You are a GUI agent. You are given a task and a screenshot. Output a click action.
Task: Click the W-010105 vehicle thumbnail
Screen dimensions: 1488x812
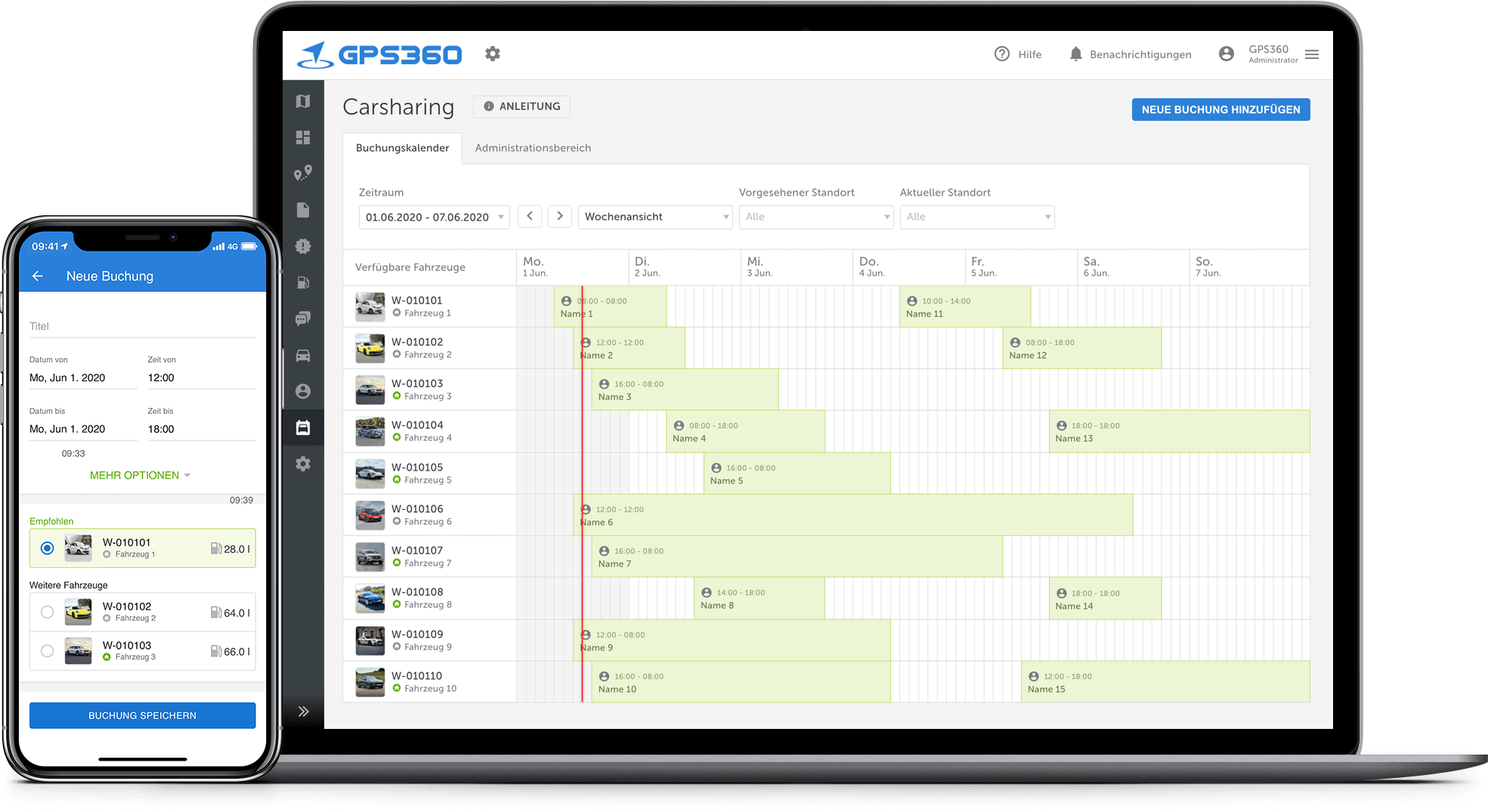click(x=370, y=474)
